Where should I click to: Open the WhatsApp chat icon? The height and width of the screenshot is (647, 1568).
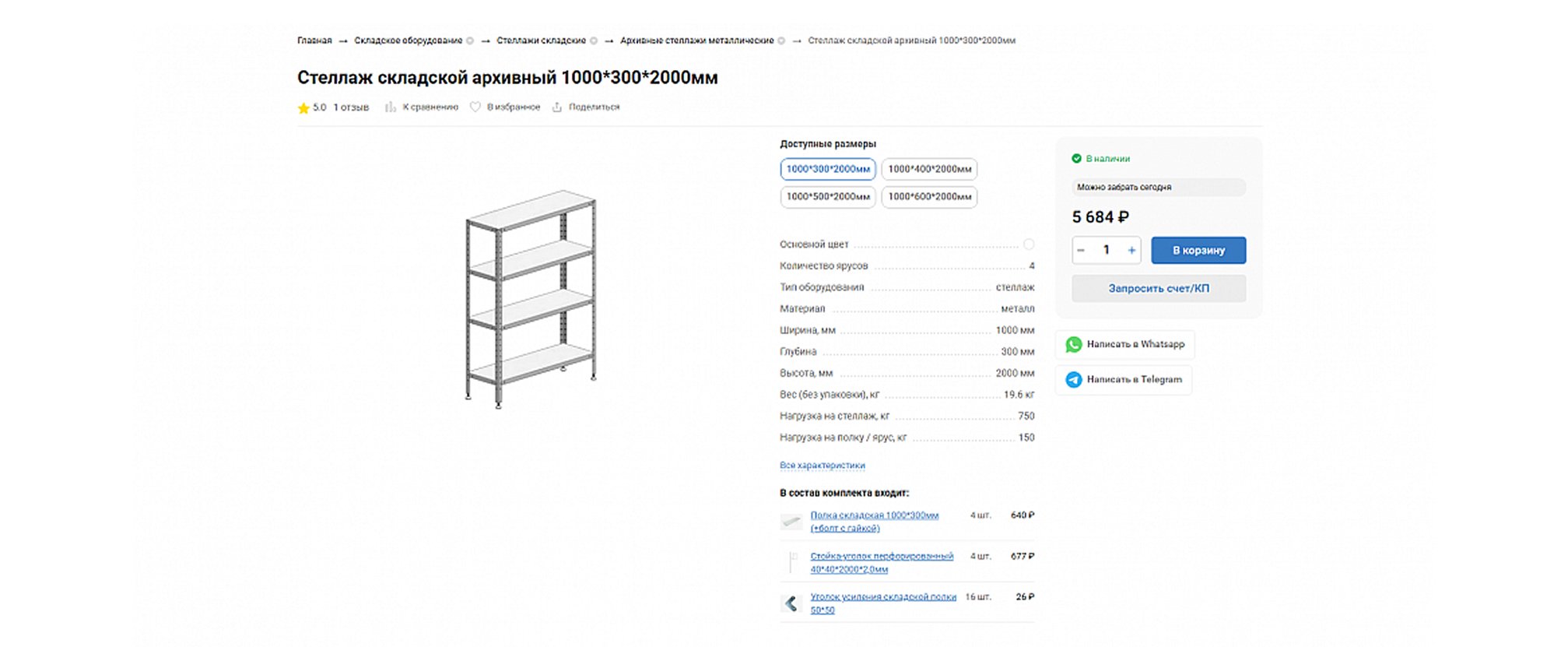point(1074,344)
